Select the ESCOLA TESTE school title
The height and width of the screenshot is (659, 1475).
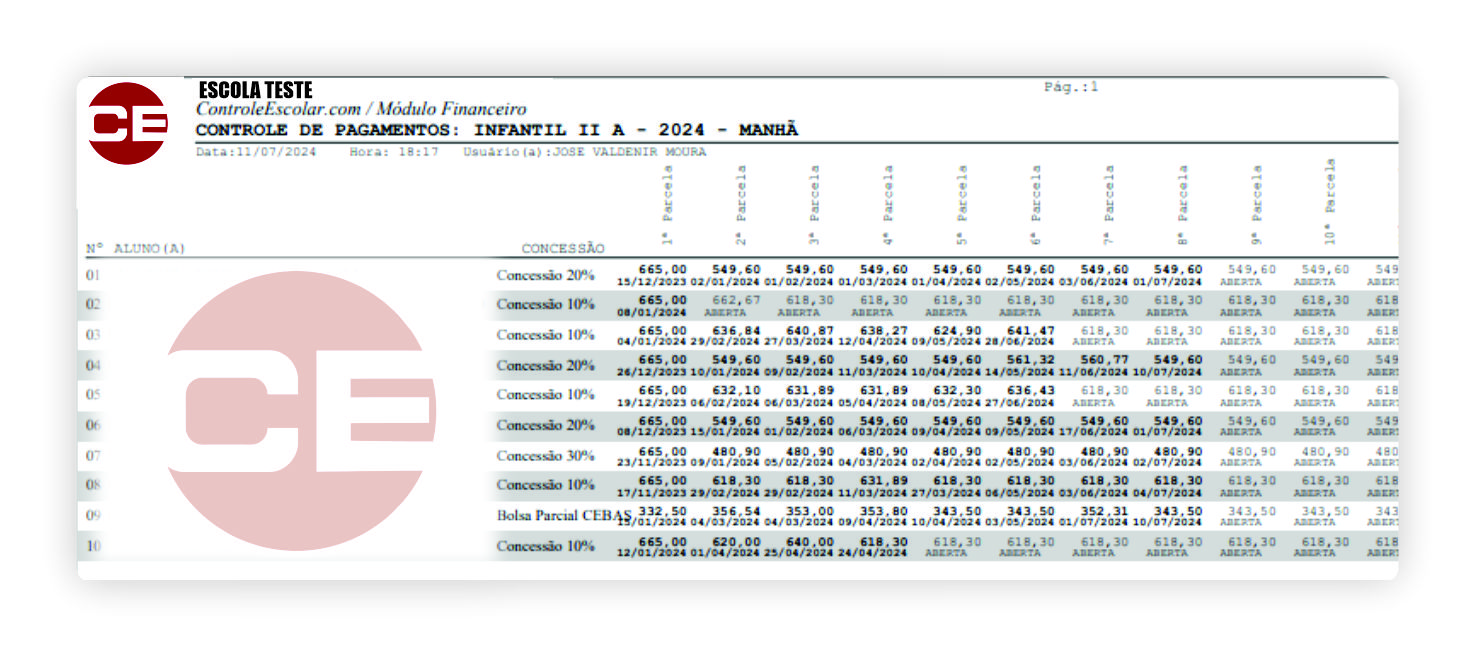pyautogui.click(x=255, y=91)
